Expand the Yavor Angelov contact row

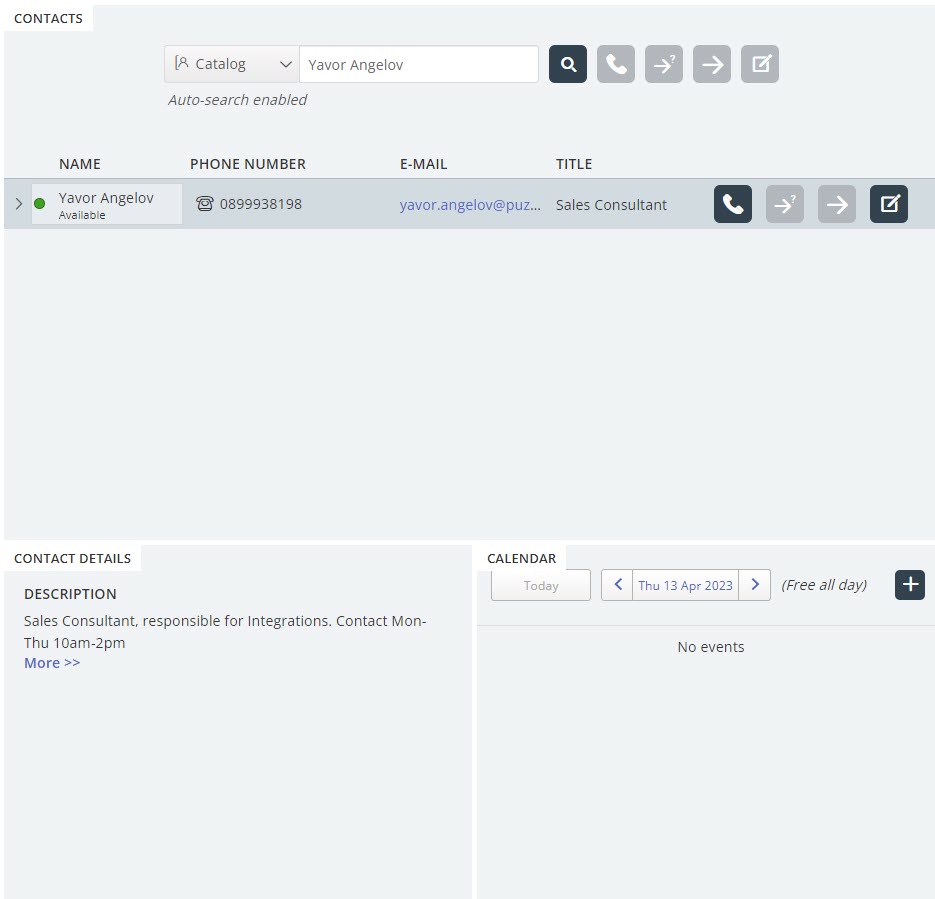pos(18,204)
